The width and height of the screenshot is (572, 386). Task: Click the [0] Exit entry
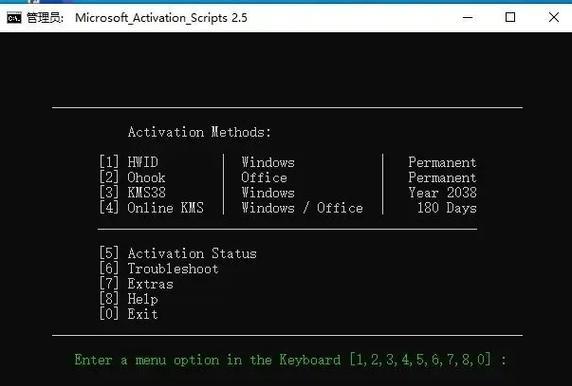(x=128, y=314)
